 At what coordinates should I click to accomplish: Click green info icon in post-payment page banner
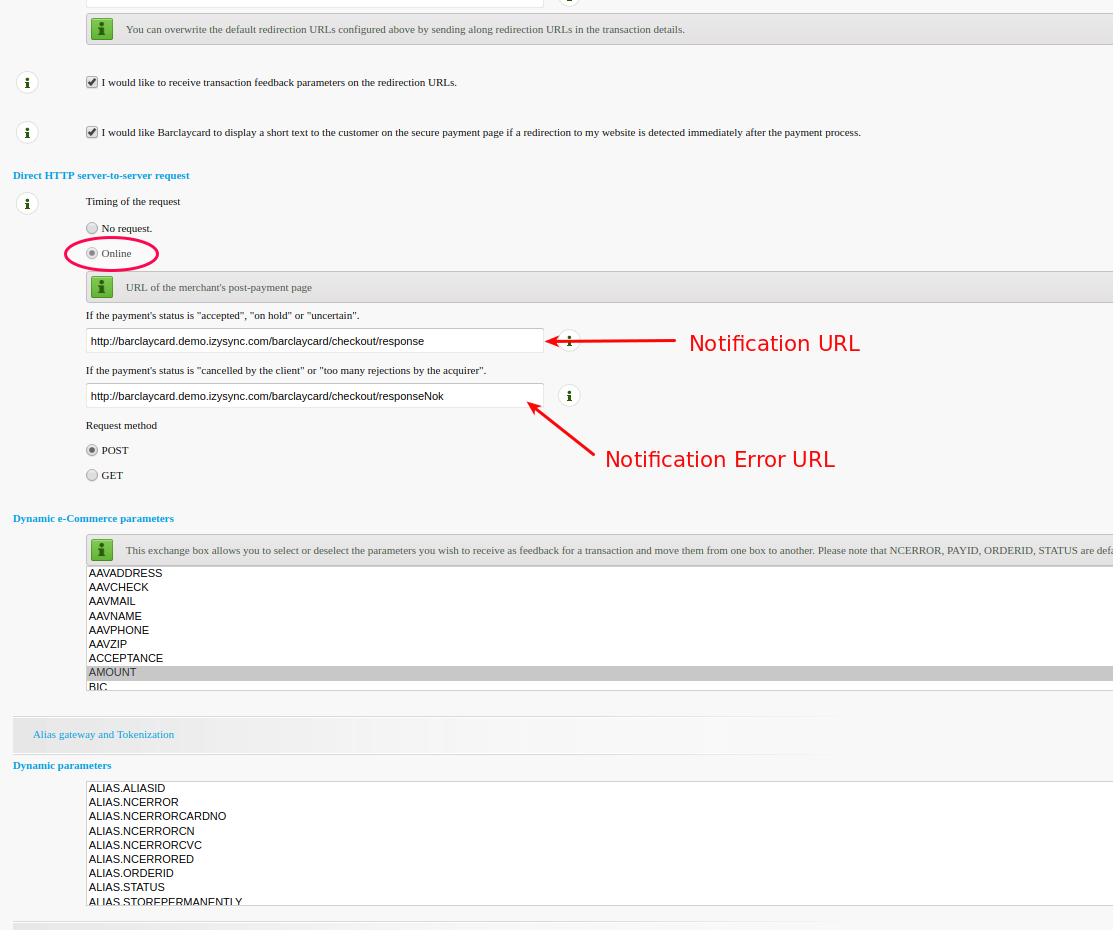coord(102,288)
